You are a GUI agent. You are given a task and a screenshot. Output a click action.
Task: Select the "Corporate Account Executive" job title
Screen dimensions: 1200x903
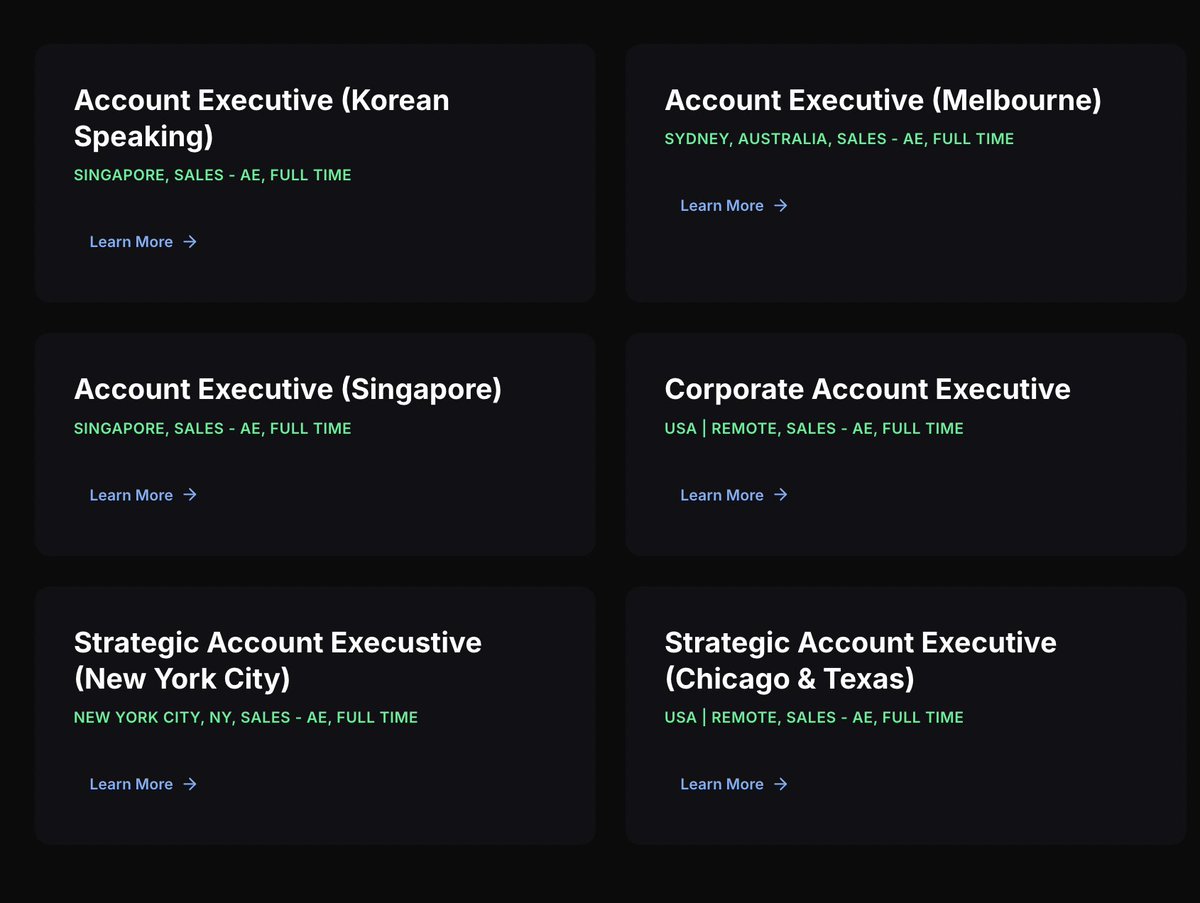(868, 389)
